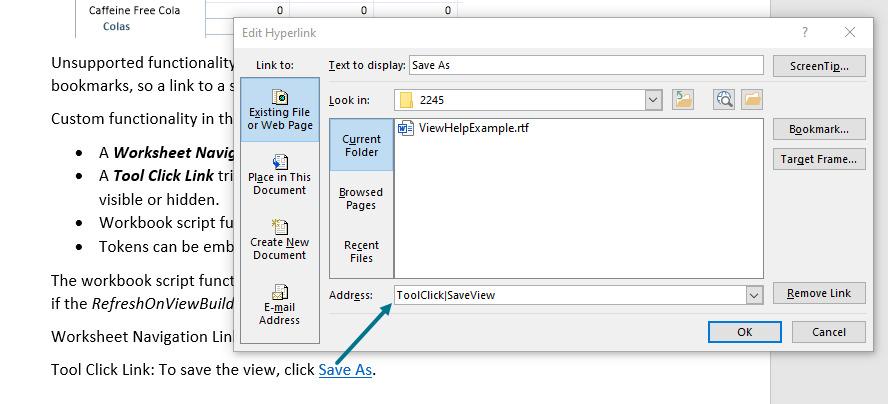Image resolution: width=888 pixels, height=404 pixels.
Task: Click the Address input field
Action: click(570, 295)
